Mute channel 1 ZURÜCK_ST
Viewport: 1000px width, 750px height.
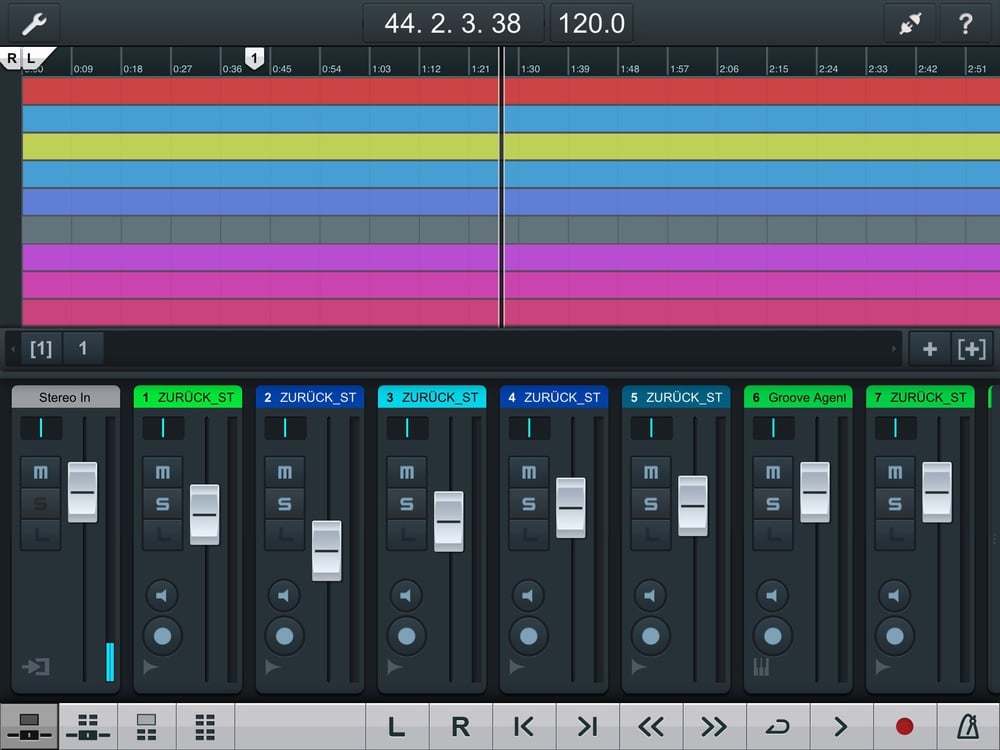pos(163,473)
